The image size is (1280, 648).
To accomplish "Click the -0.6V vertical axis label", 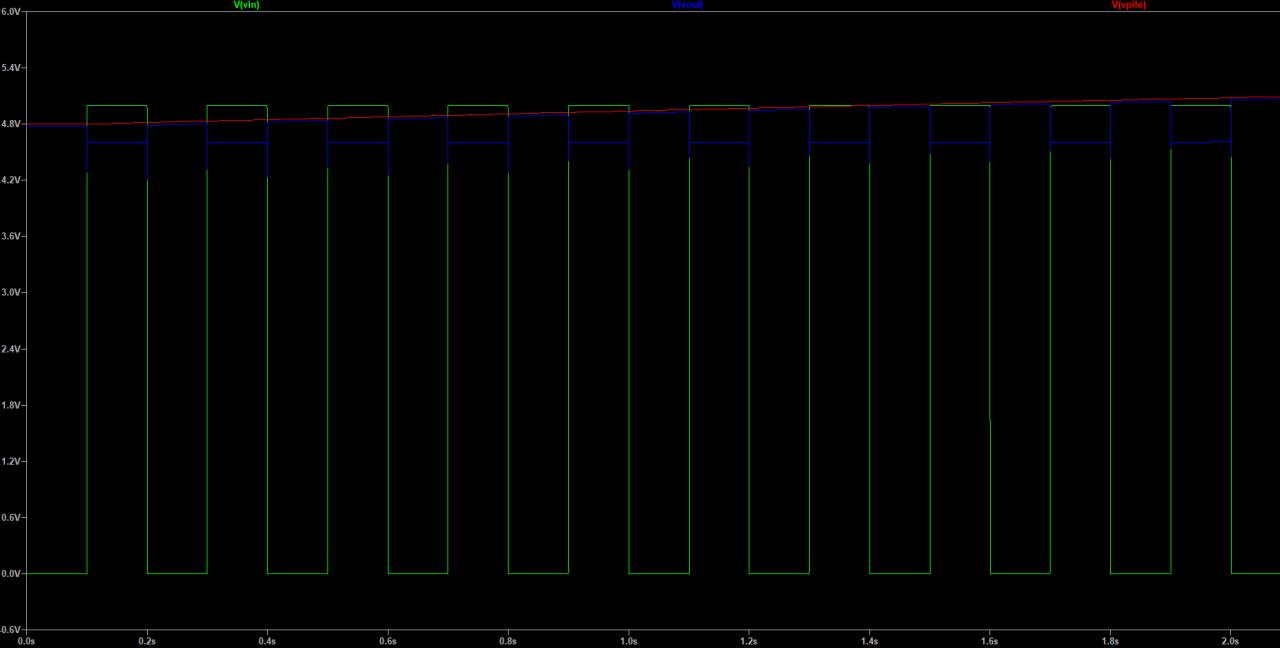I will [x=11, y=630].
